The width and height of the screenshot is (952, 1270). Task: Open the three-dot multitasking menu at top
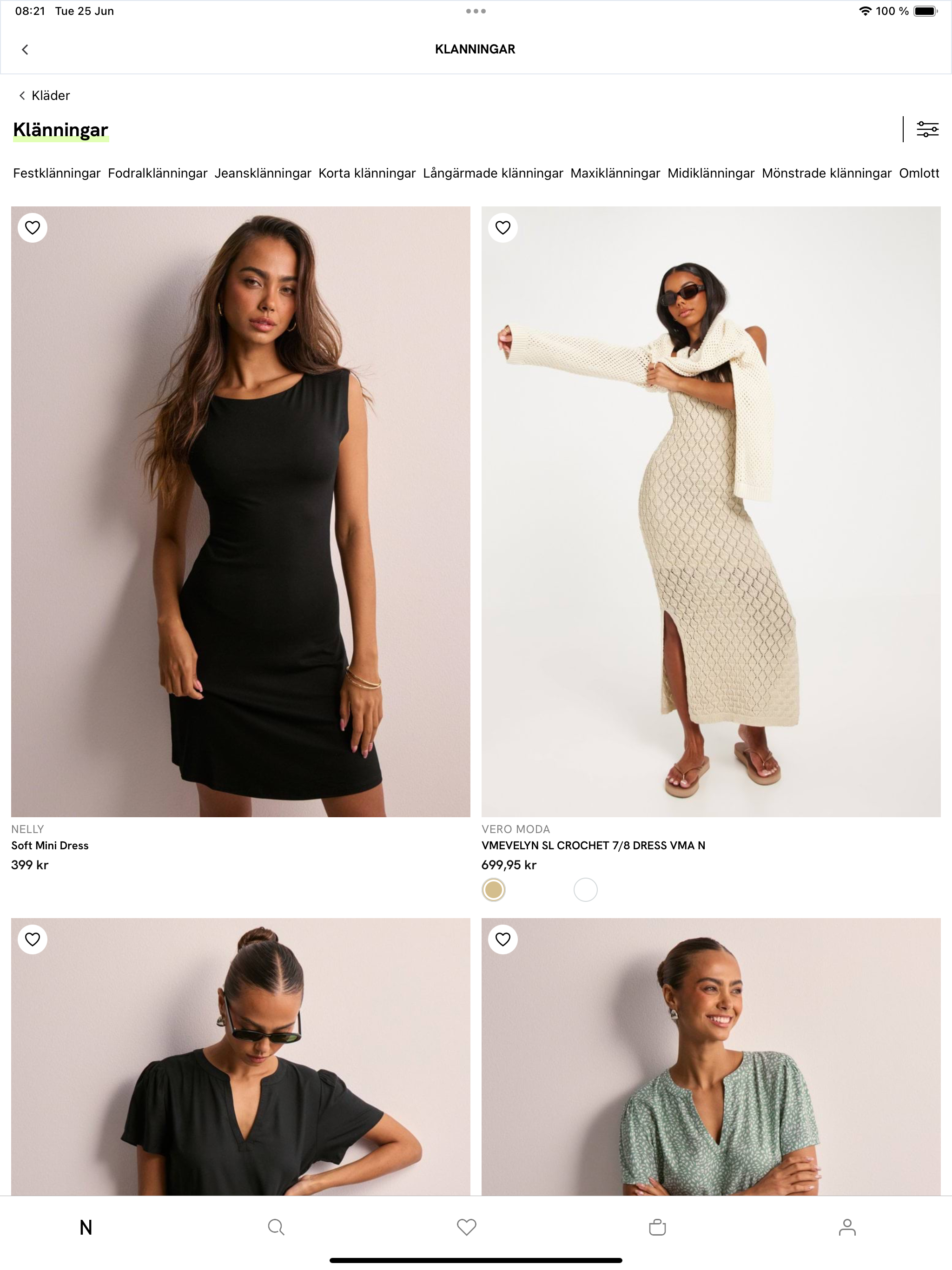pyautogui.click(x=476, y=11)
